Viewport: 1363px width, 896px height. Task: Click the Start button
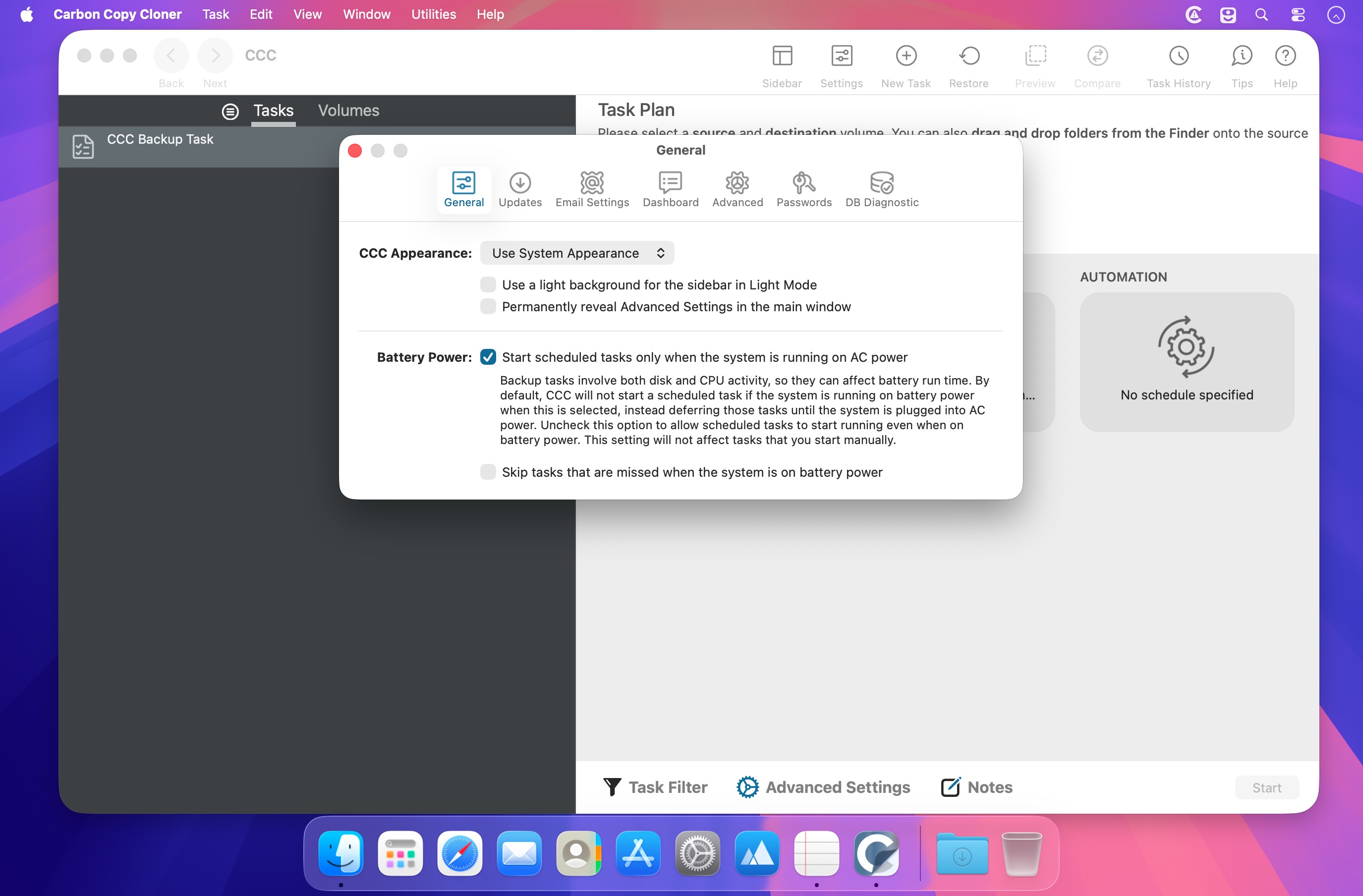pos(1267,788)
